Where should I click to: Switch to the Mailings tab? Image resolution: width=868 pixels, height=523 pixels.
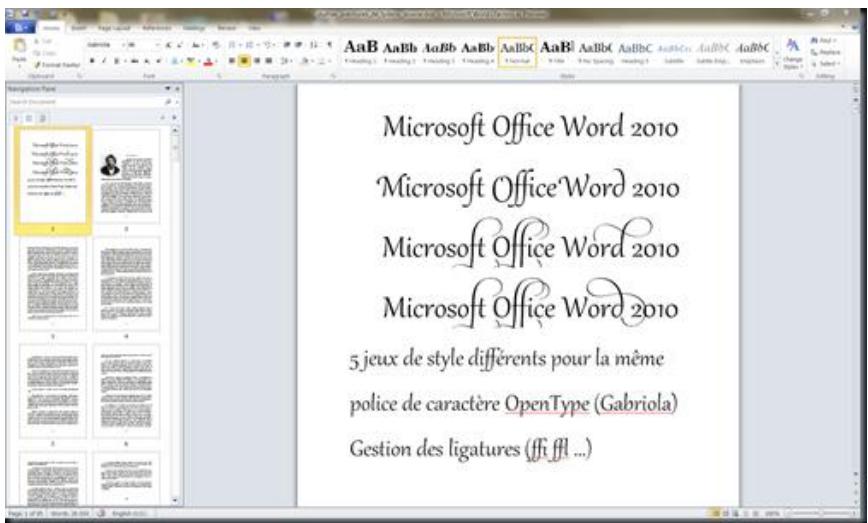[x=194, y=28]
